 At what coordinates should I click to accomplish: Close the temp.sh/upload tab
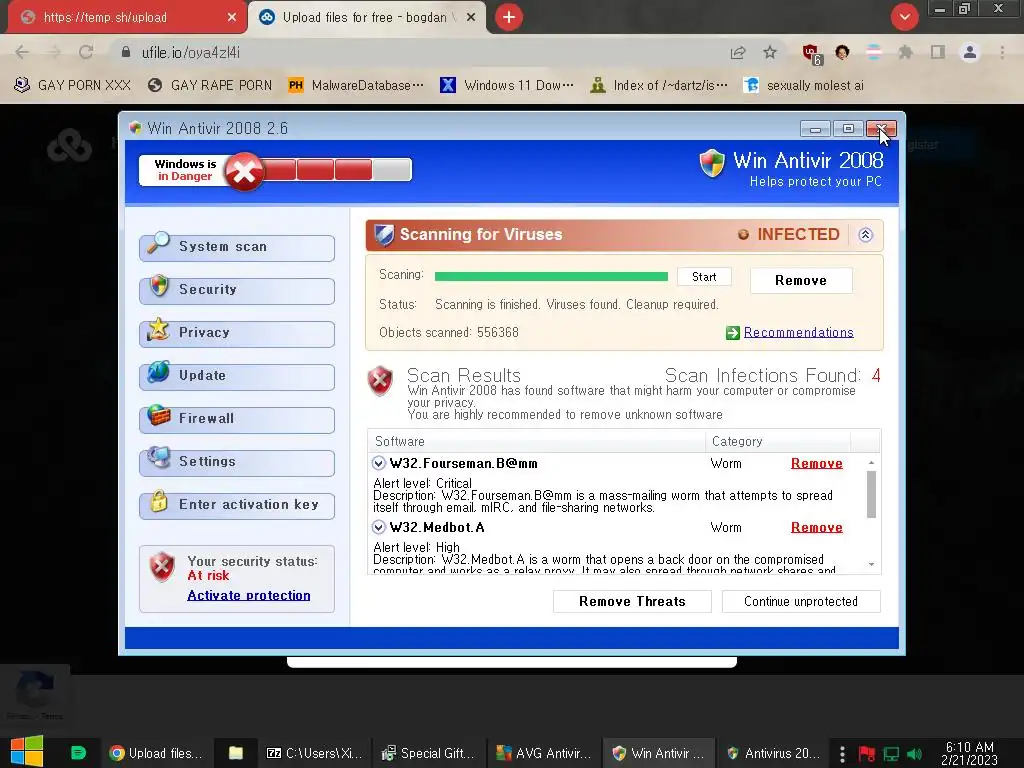point(232,18)
